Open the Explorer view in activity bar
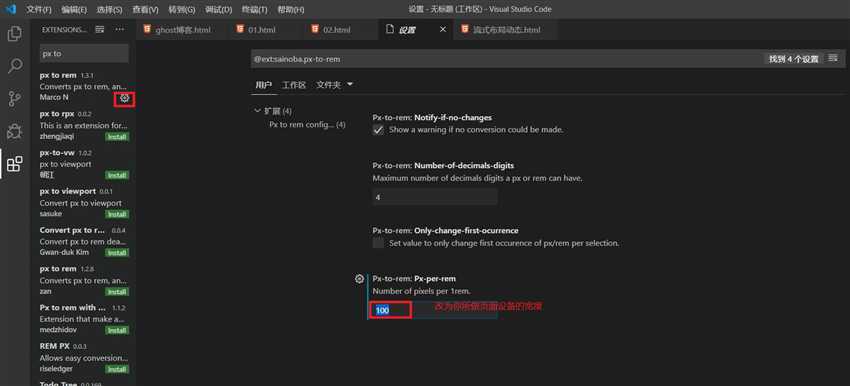This screenshot has height=386, width=850. pos(15,34)
